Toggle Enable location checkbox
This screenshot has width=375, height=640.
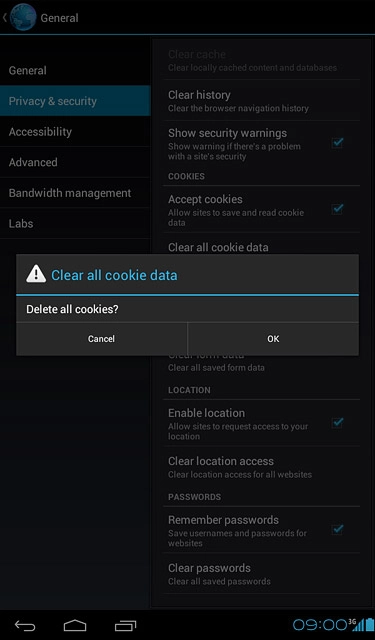click(337, 422)
